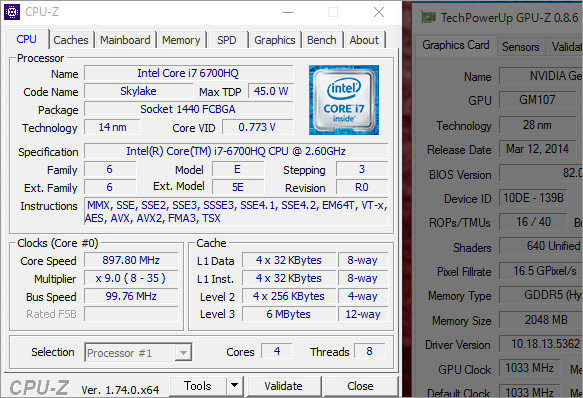This screenshot has height=398, width=583.
Task: Click the GPU-Z Pixel Fillrate 16.5 GPixel/s
Action: (x=541, y=271)
